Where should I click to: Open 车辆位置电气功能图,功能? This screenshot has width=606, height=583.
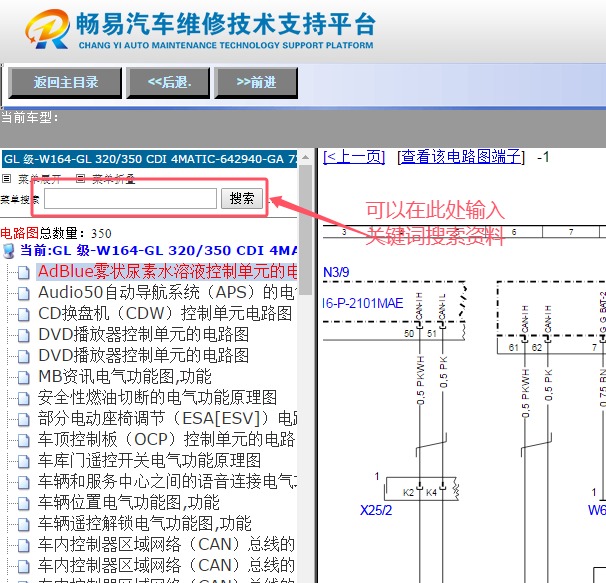(129, 502)
